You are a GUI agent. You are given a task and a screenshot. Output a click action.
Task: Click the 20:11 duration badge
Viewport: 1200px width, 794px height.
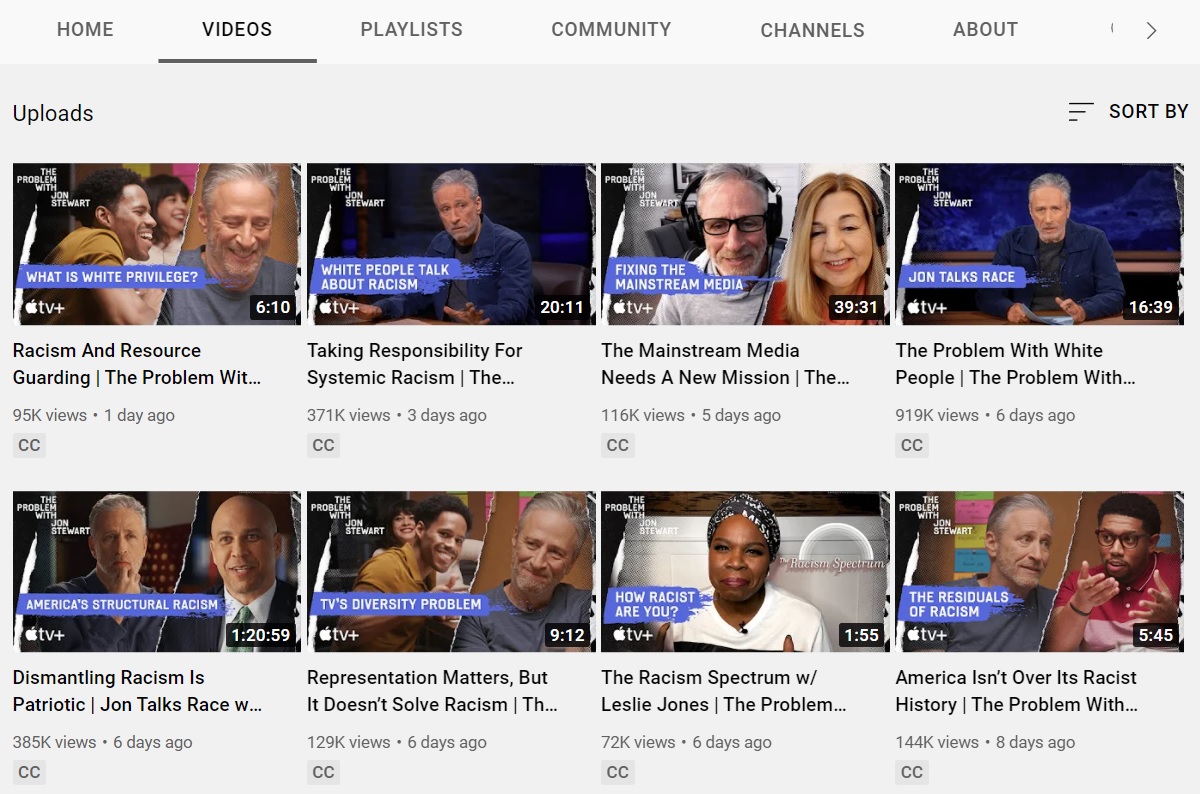coord(562,307)
